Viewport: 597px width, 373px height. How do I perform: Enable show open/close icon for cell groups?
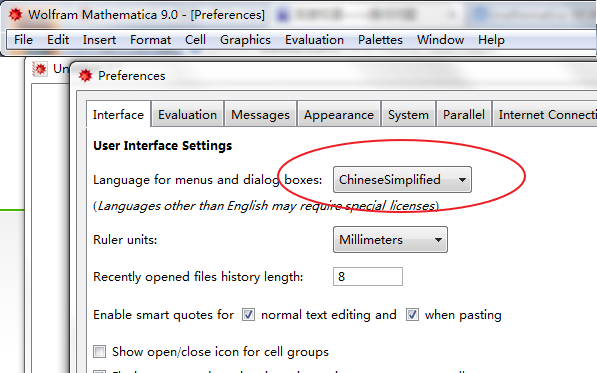[99, 351]
